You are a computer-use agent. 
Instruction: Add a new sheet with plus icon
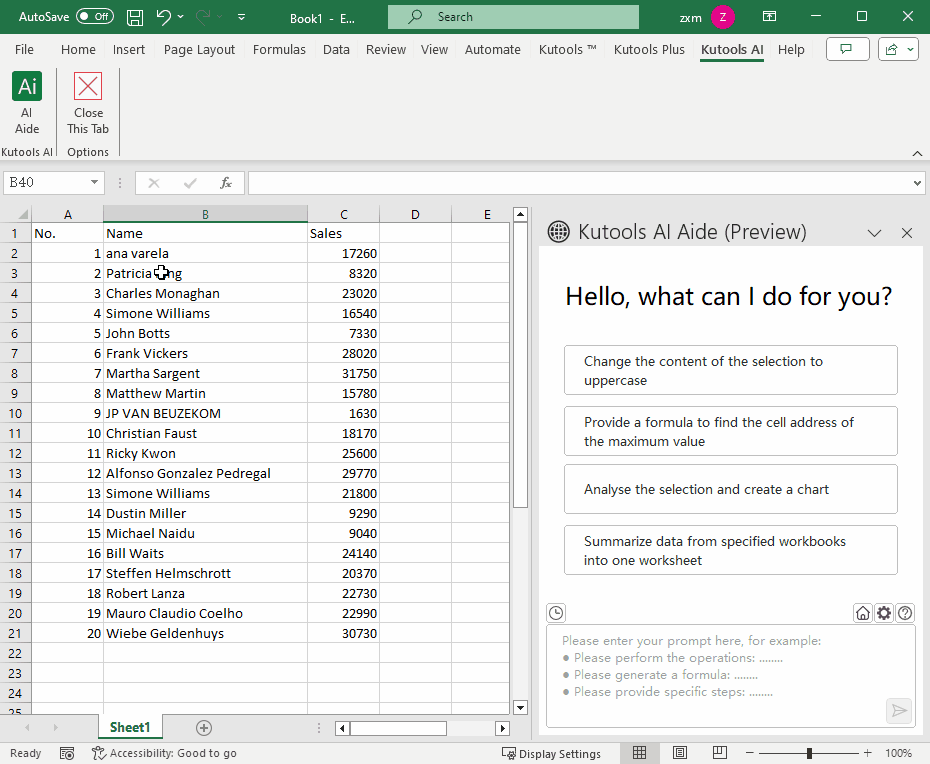click(x=203, y=728)
